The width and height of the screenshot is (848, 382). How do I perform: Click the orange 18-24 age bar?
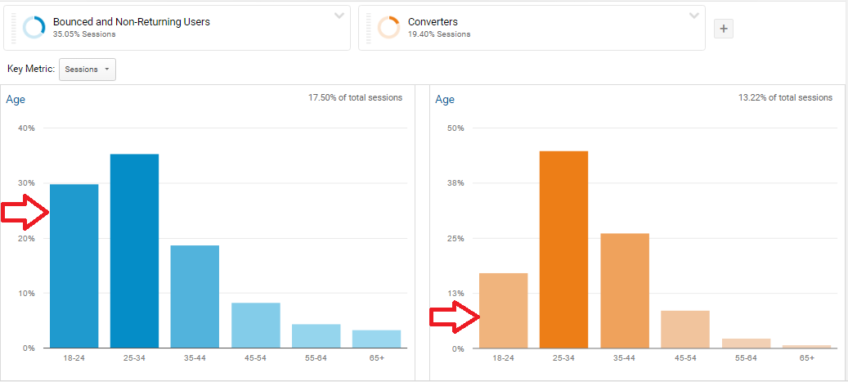point(504,311)
